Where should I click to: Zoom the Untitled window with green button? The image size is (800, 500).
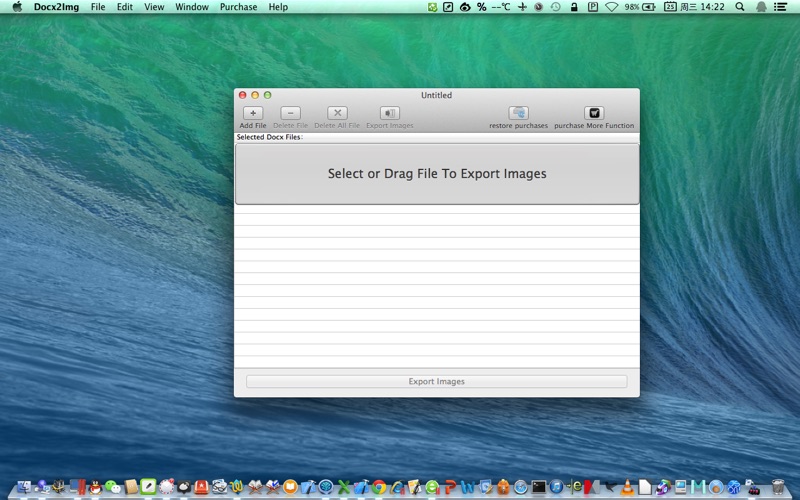(x=267, y=95)
